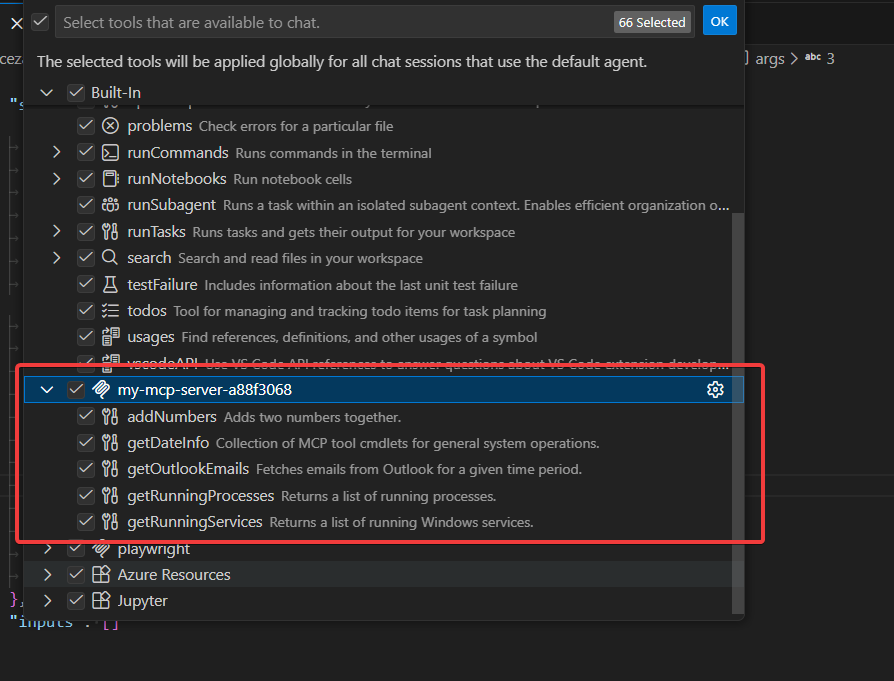Select the addNumbers tool row text
Image resolution: width=894 pixels, height=681 pixels.
pyautogui.click(x=172, y=416)
